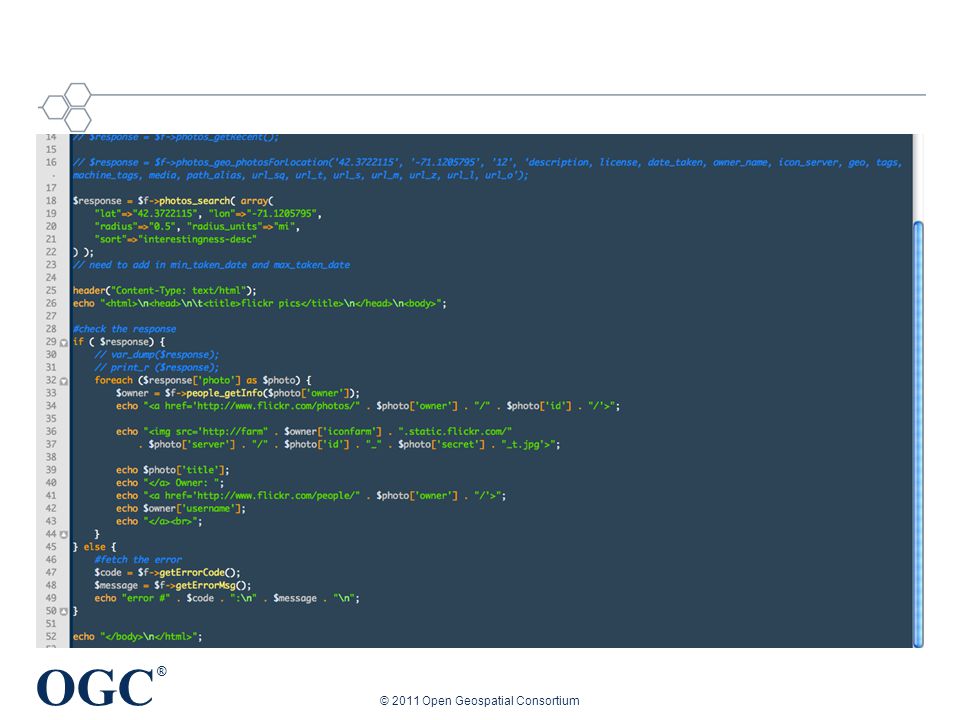Click the hexagon logo in the slide header
The width and height of the screenshot is (960, 720).
point(66,107)
